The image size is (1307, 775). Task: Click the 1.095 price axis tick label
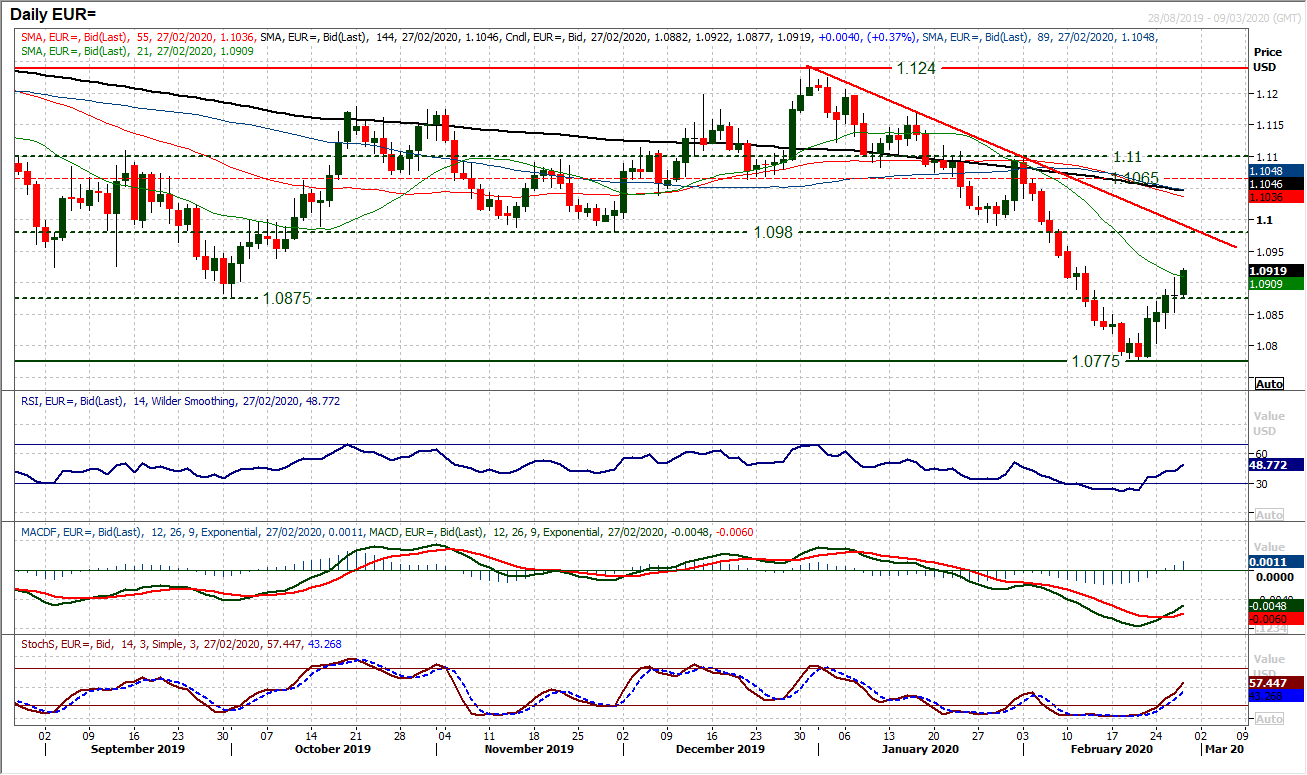[x=1268, y=252]
